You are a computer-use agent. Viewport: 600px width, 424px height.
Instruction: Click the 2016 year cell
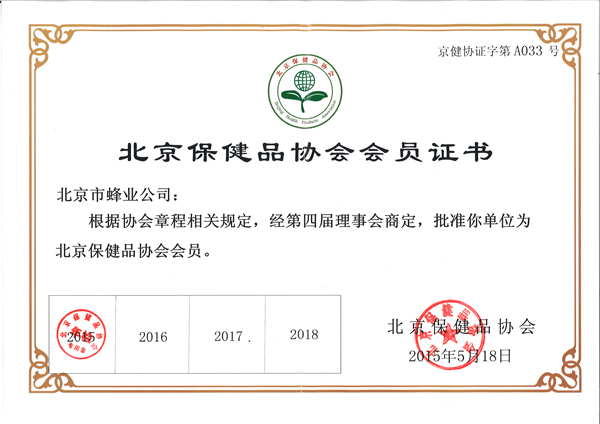click(x=152, y=334)
